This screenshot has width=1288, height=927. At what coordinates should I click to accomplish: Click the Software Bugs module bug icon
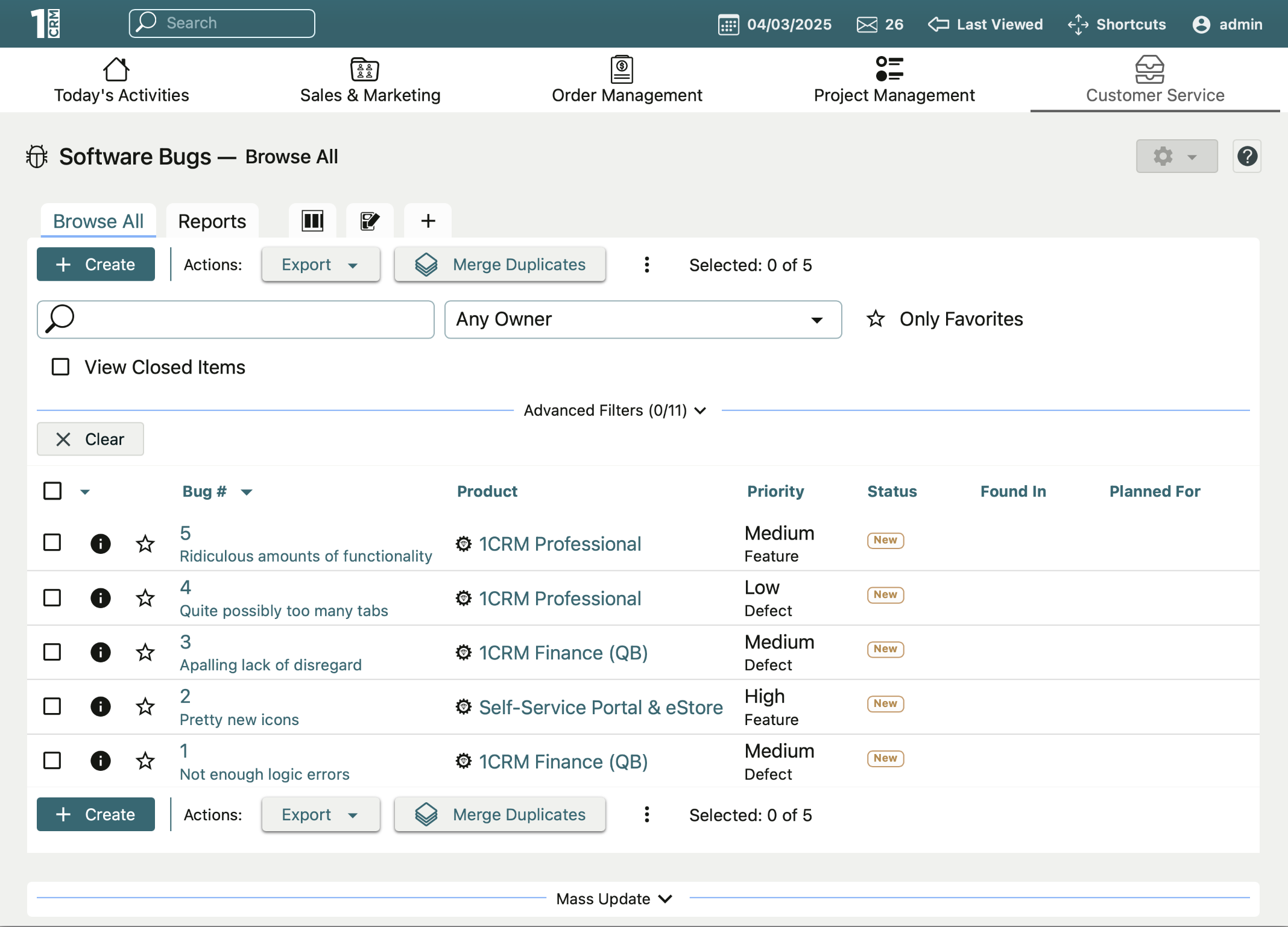click(37, 157)
